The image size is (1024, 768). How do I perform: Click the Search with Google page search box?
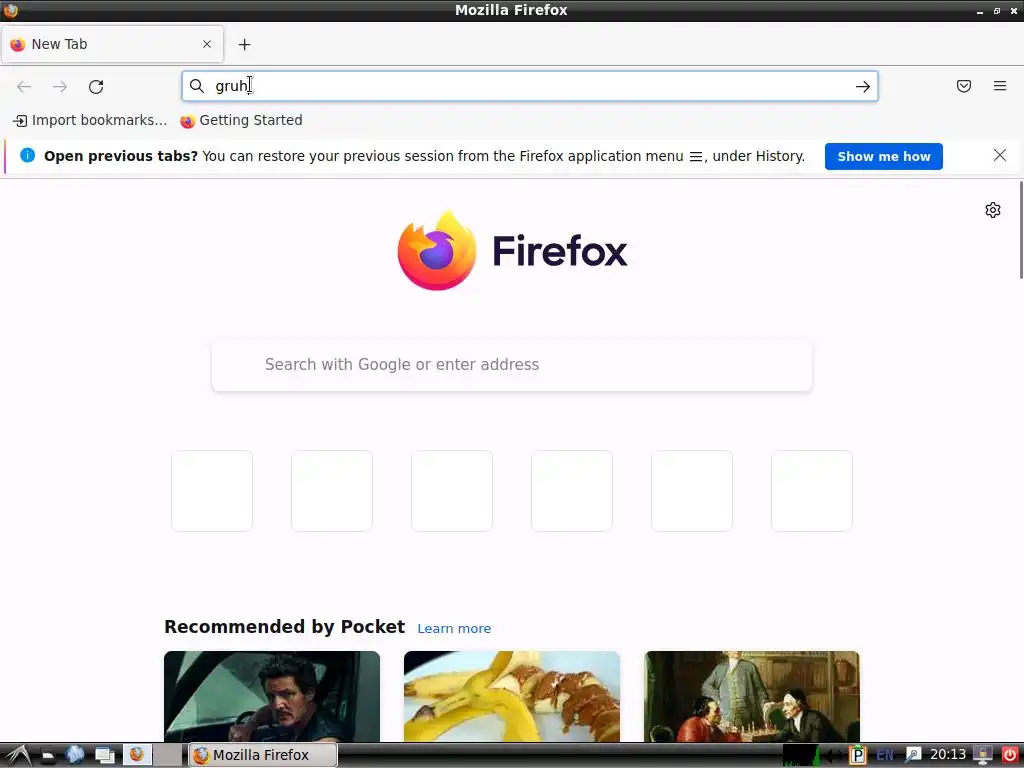click(512, 364)
